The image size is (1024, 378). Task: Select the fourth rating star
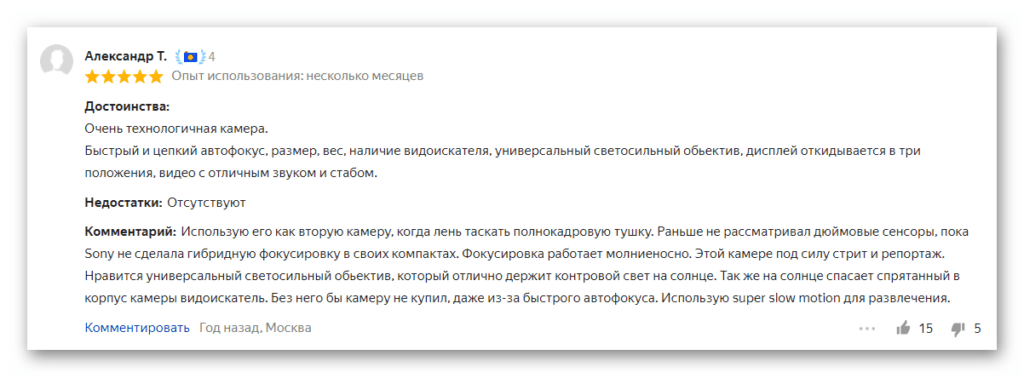140,76
